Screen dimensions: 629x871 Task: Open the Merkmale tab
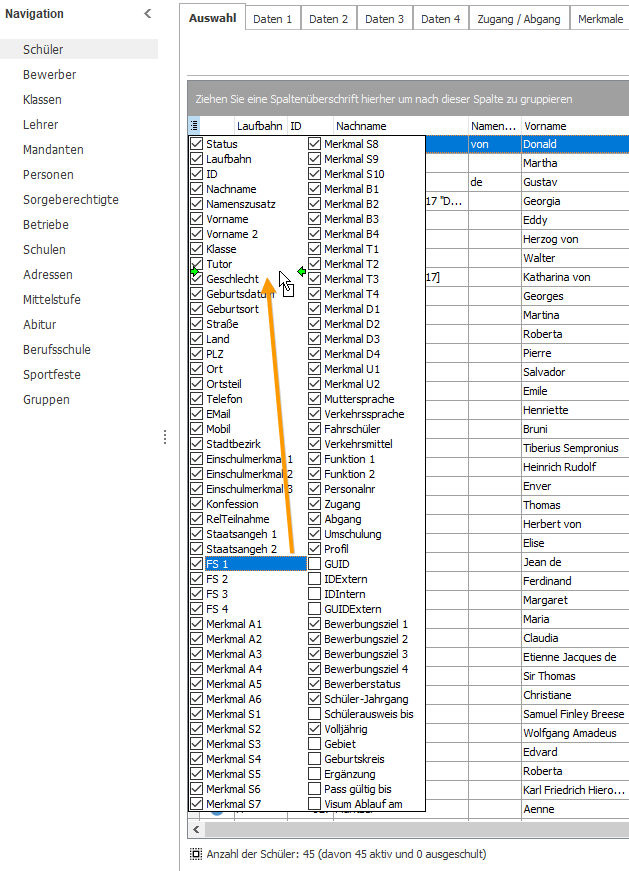point(600,19)
